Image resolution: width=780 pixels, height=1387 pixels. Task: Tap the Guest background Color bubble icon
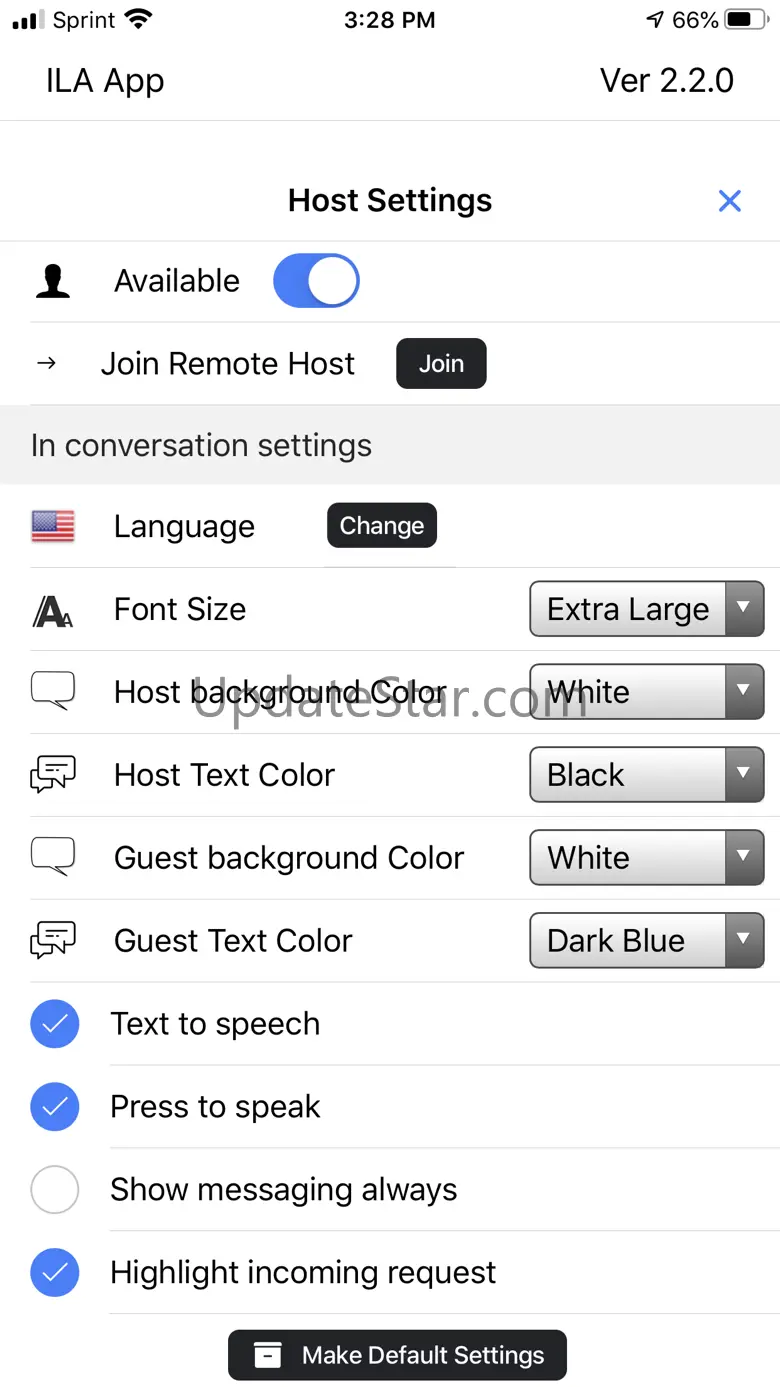point(53,858)
